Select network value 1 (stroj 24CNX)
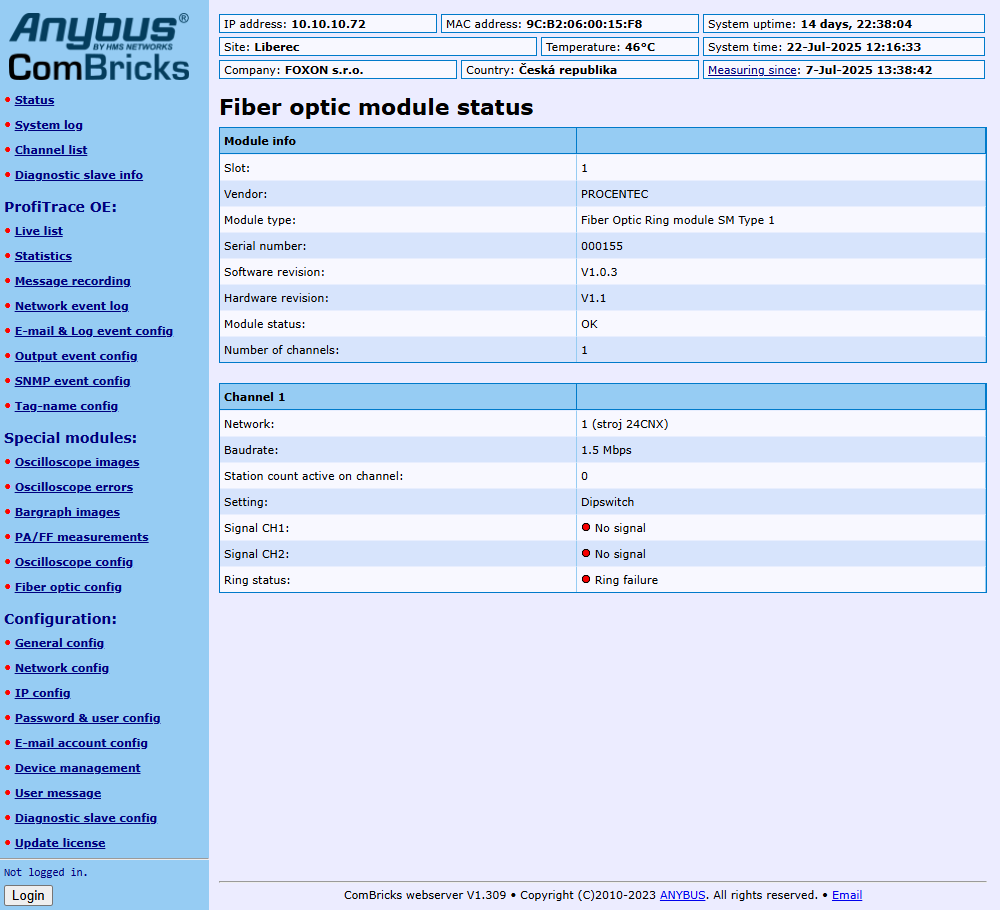Screen dimensions: 1000x910 (x=624, y=424)
